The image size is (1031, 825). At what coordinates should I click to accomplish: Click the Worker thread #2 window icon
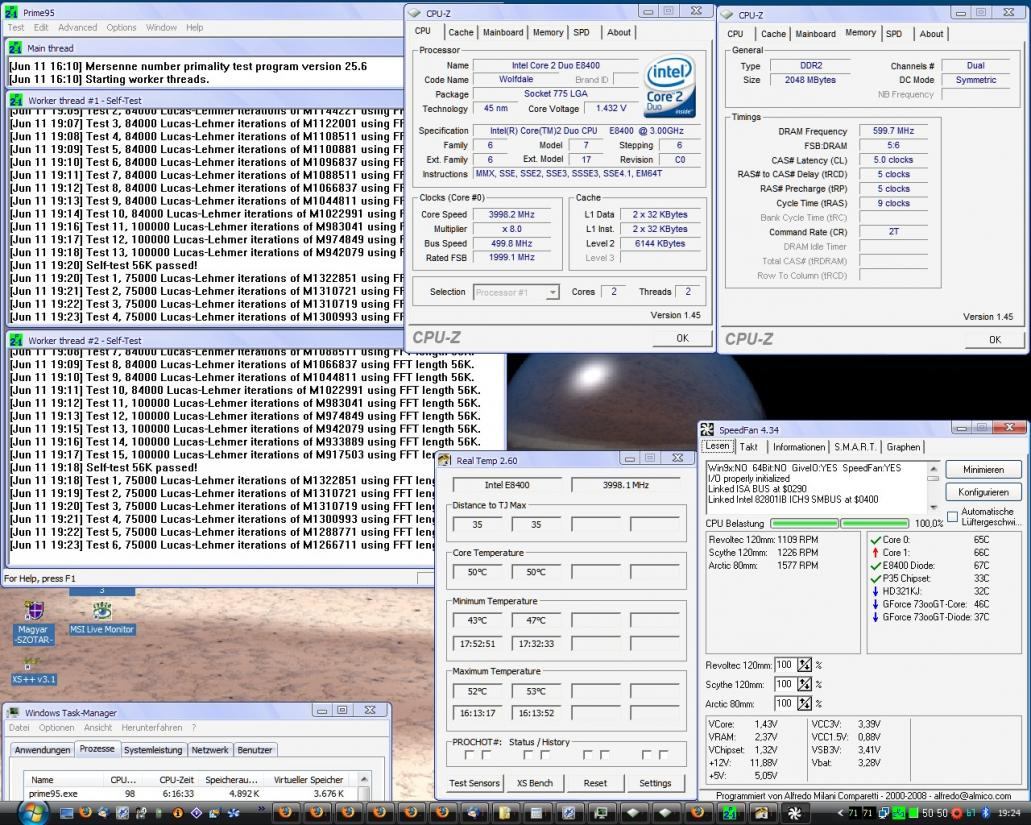(x=14, y=341)
